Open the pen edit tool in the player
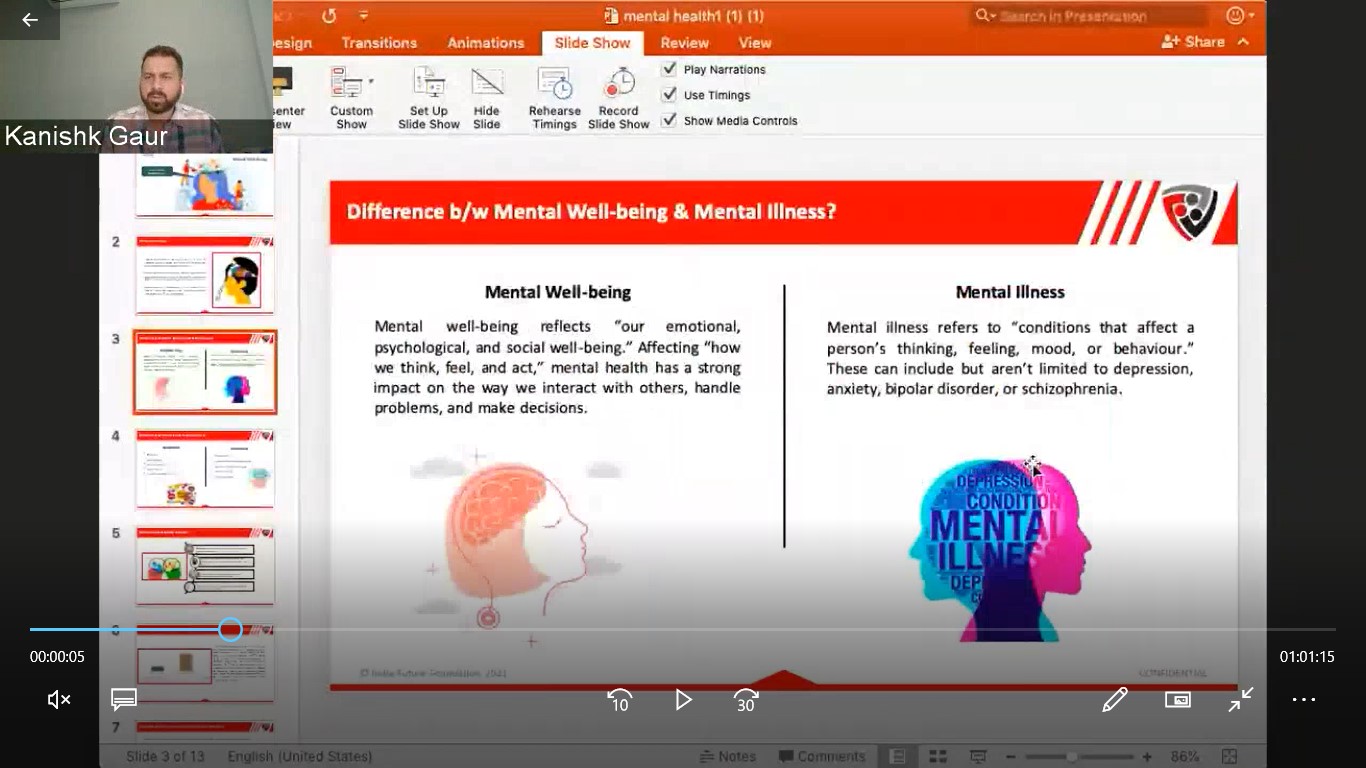The width and height of the screenshot is (1366, 768). tap(1115, 700)
